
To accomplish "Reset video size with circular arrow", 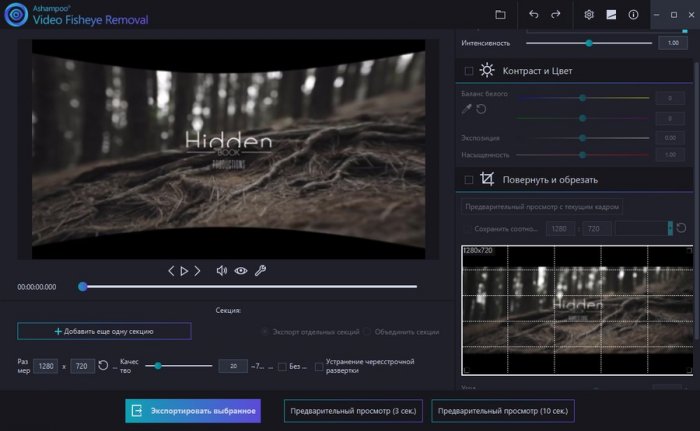I will click(103, 366).
